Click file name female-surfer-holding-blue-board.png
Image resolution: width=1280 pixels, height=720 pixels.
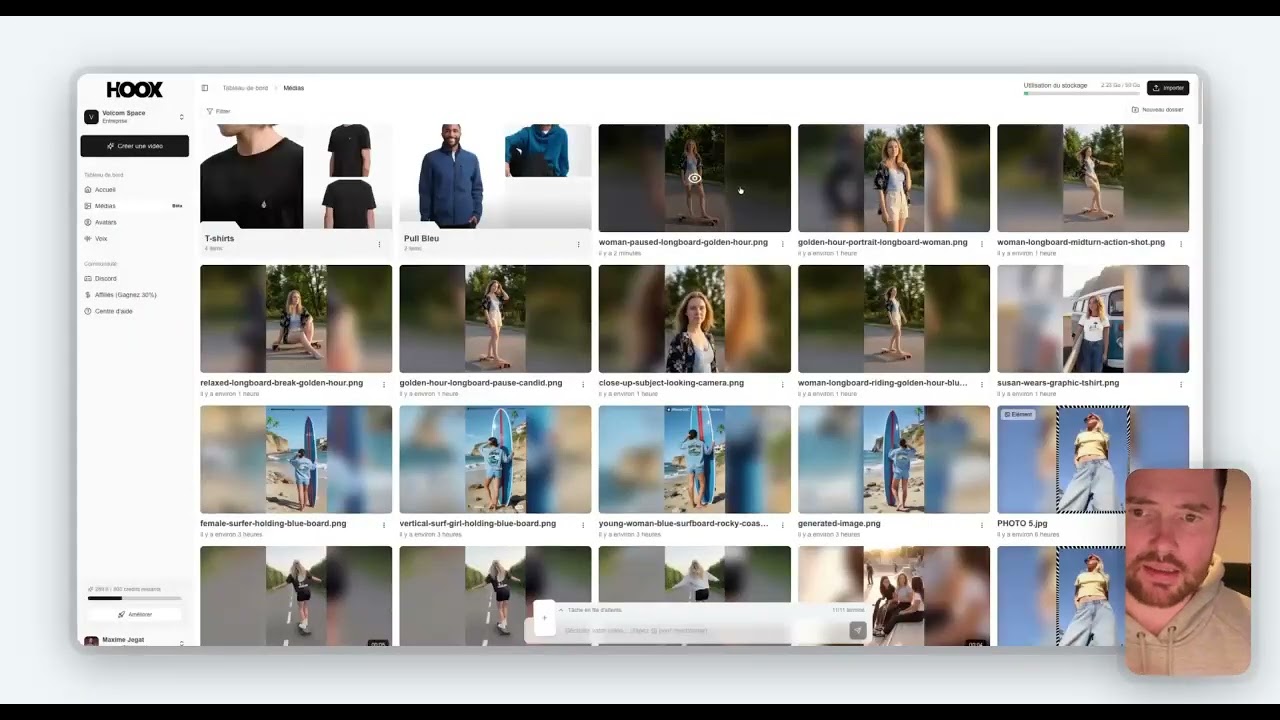273,523
